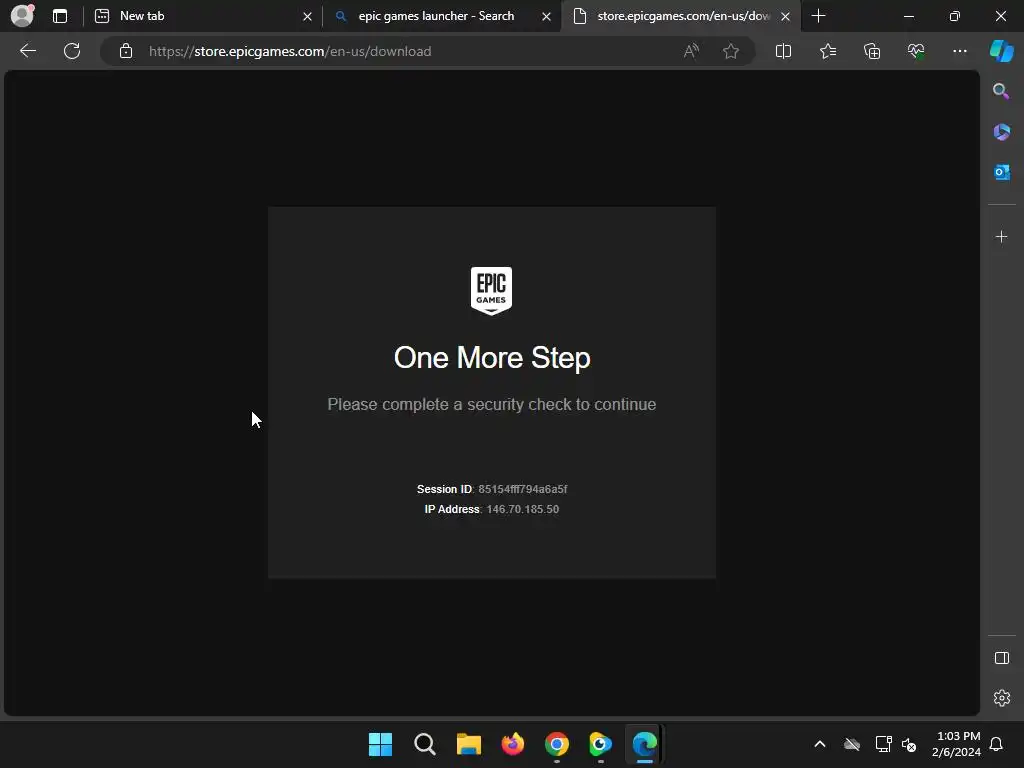The image size is (1024, 768).
Task: Open Outlook in the sidebar
Action: (x=1001, y=172)
